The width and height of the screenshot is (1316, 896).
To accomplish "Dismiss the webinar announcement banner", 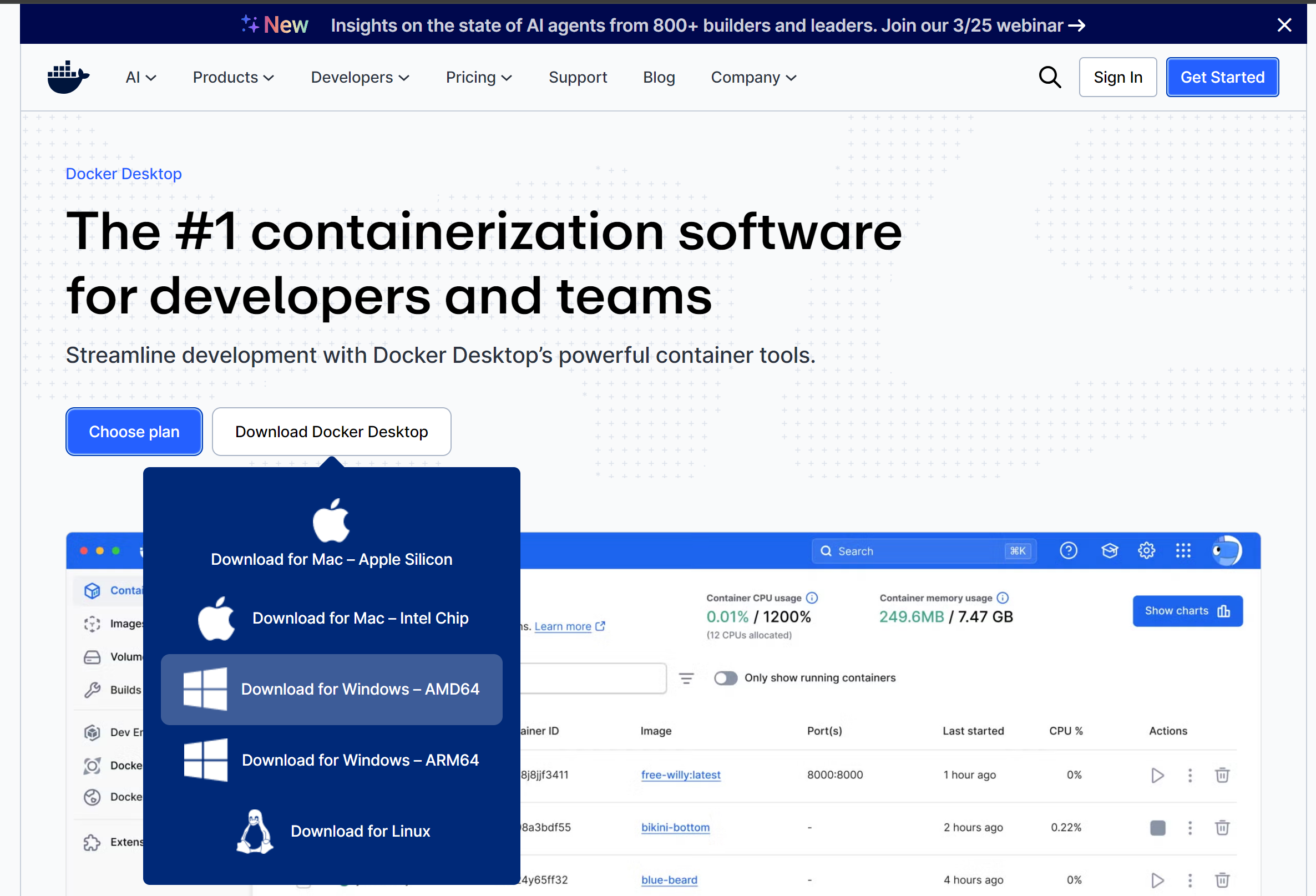I will pyautogui.click(x=1284, y=25).
